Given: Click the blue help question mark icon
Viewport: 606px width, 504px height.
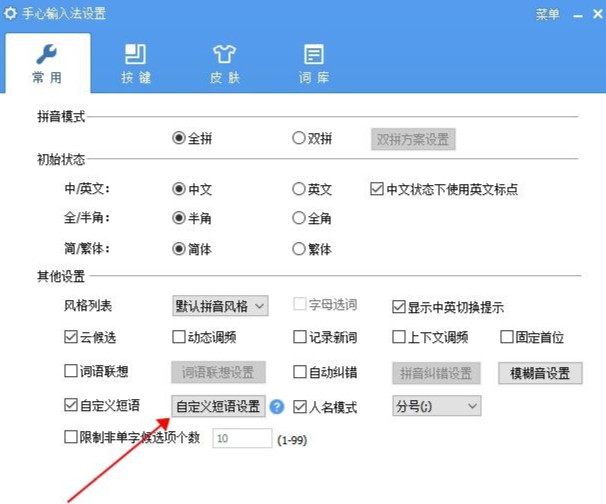Looking at the screenshot, I should click(x=277, y=407).
